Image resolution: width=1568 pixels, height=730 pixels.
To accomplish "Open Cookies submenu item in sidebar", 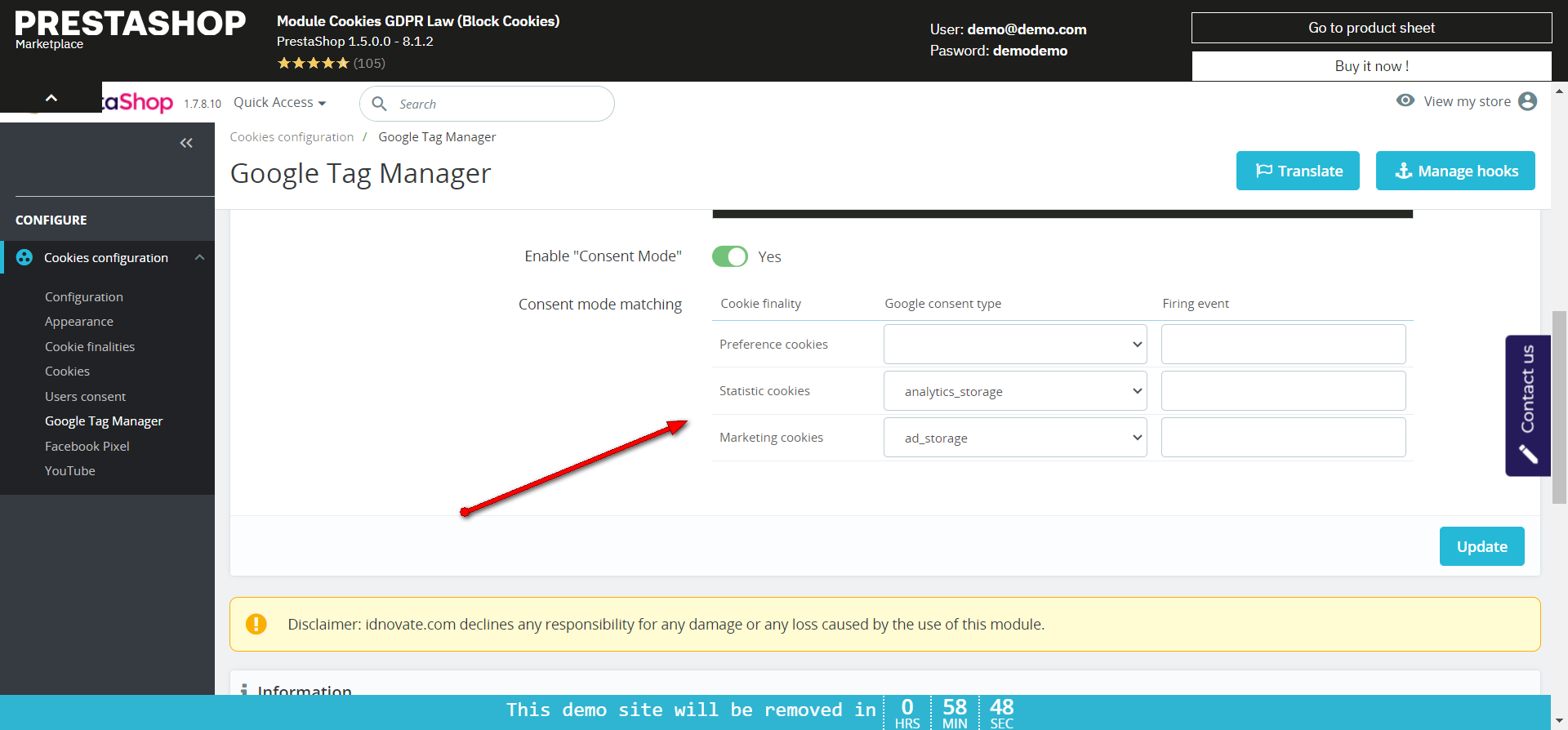I will pos(67,372).
